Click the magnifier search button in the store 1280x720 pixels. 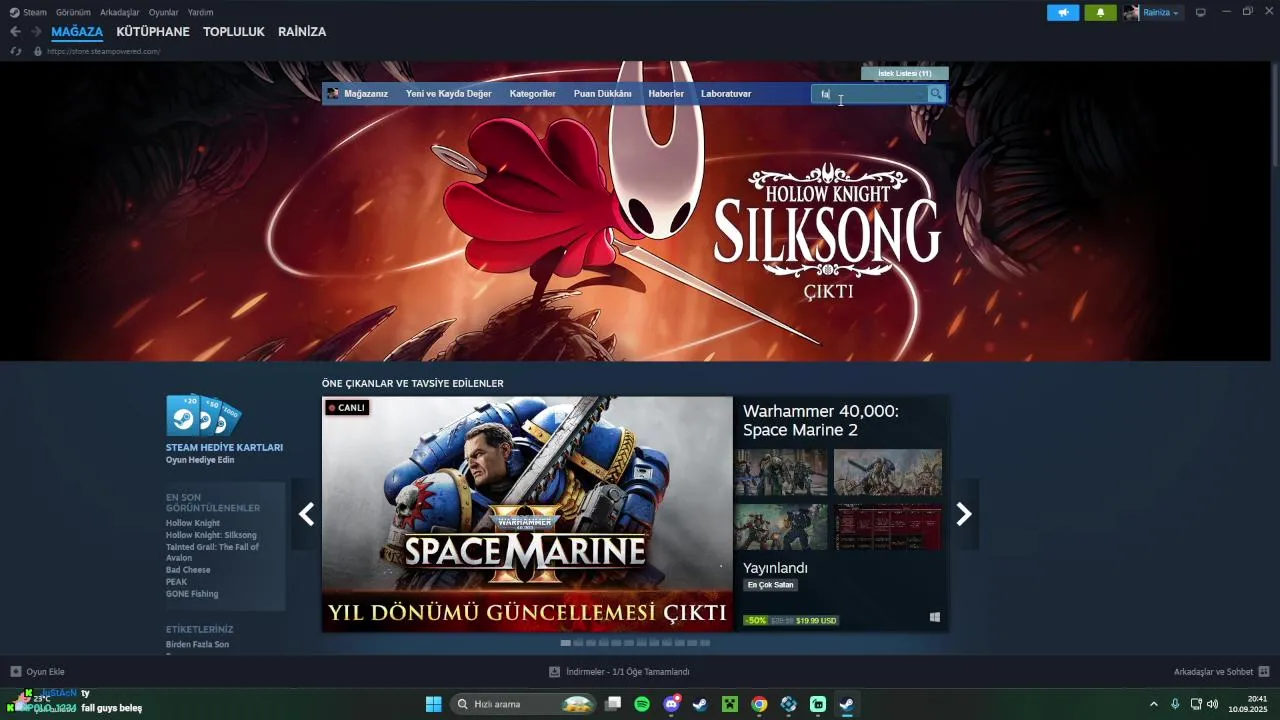coord(936,94)
